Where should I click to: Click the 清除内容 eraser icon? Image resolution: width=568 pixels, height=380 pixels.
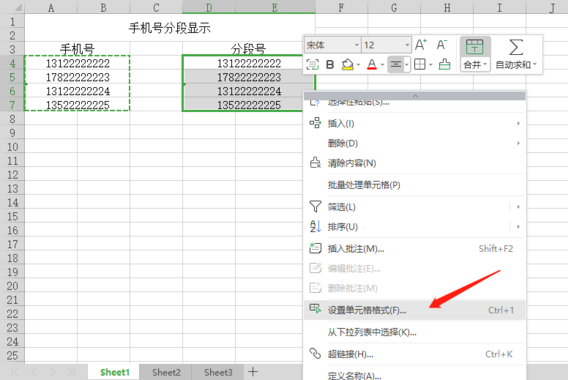click(x=315, y=163)
